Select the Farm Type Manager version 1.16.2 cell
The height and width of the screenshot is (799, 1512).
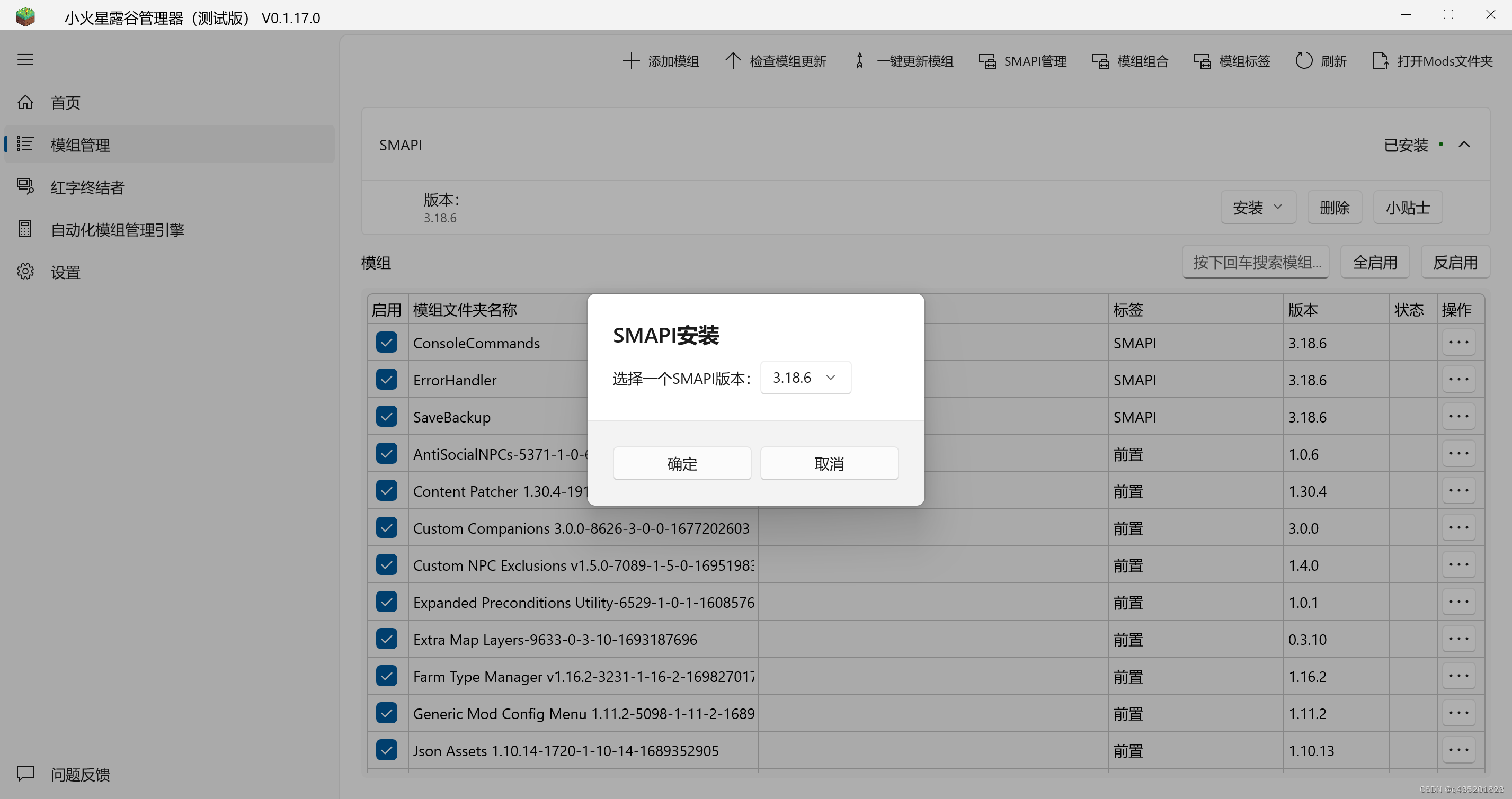1336,676
